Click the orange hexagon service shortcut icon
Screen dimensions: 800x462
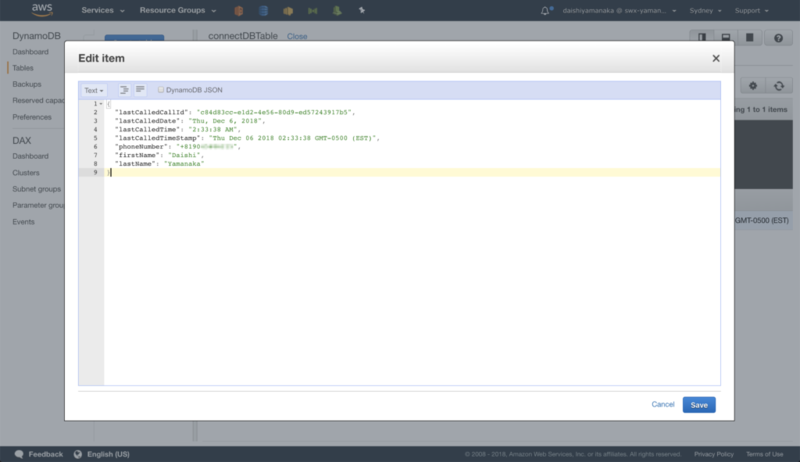click(x=238, y=10)
